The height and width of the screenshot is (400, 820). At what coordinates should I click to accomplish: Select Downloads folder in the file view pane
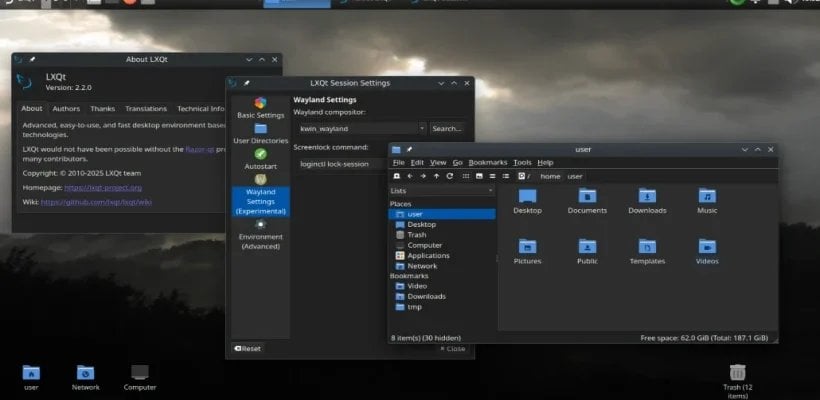tap(647, 201)
